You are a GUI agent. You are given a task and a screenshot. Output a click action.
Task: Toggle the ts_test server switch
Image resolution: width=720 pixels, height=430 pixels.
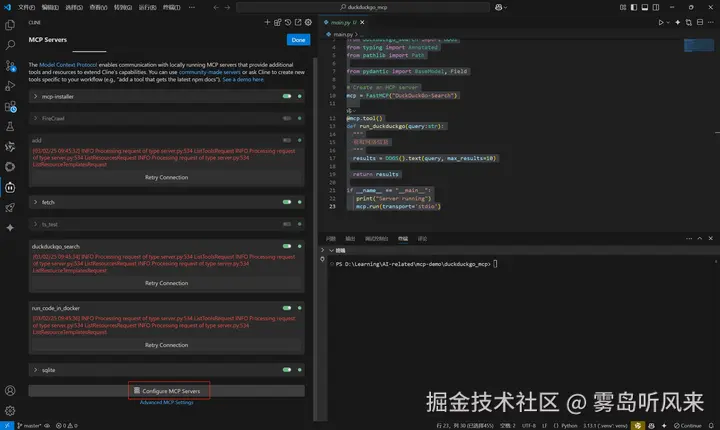pos(287,224)
